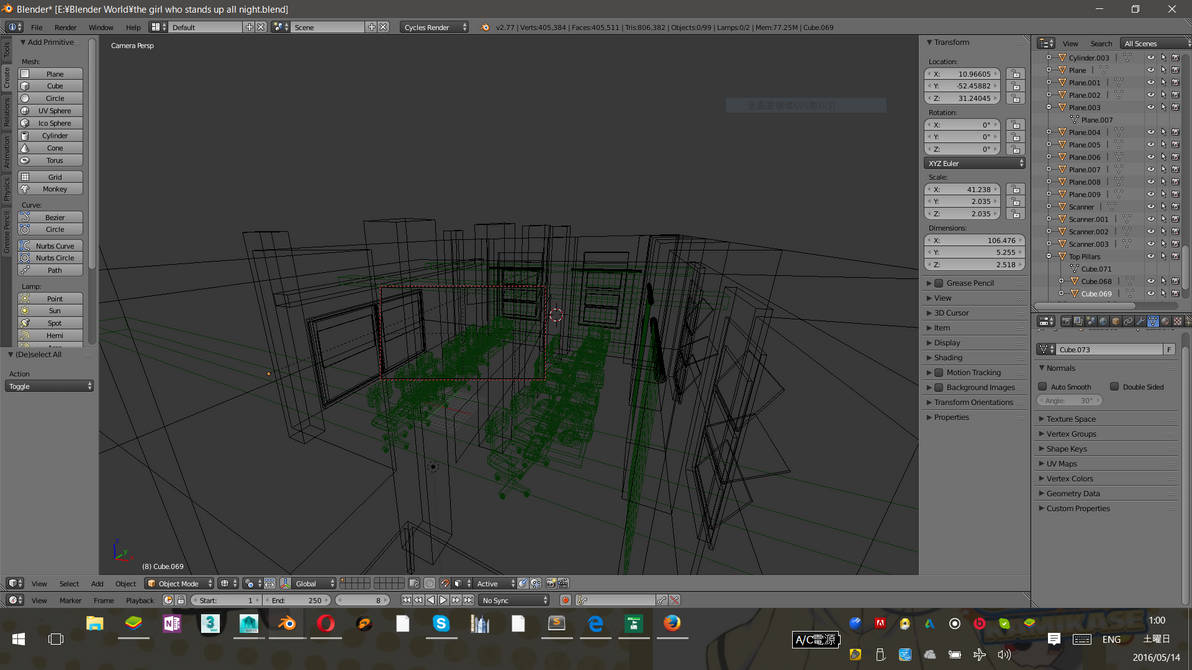1192x670 pixels.
Task: Add a Plane mesh primitive
Action: pyautogui.click(x=50, y=74)
